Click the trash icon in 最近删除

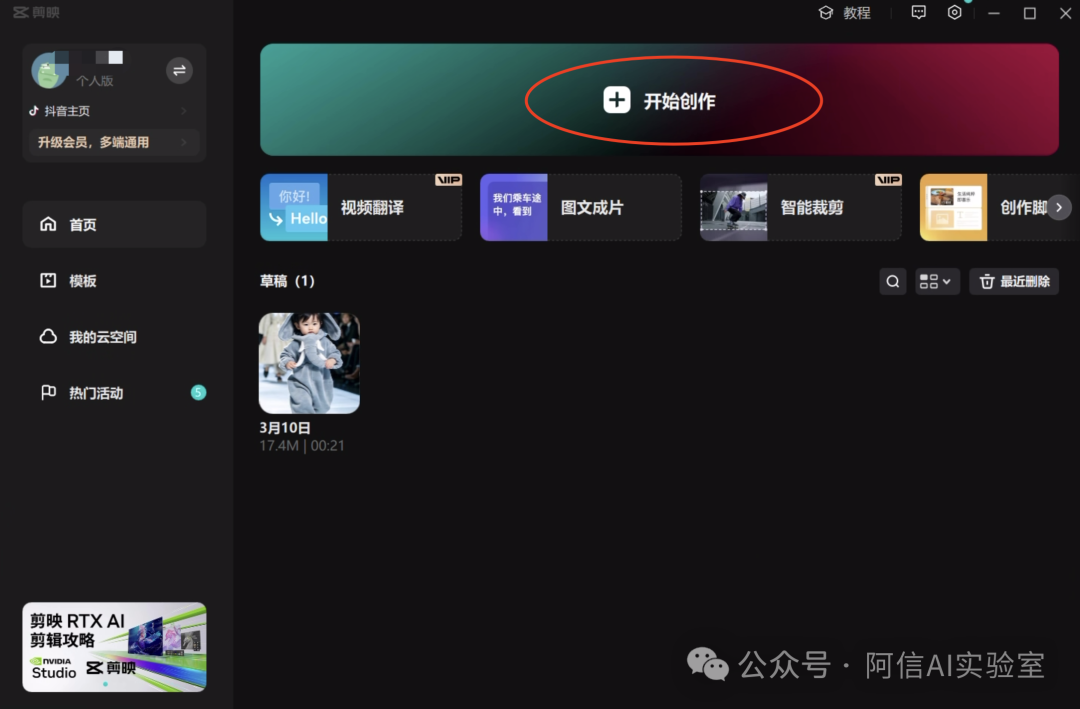pyautogui.click(x=987, y=281)
